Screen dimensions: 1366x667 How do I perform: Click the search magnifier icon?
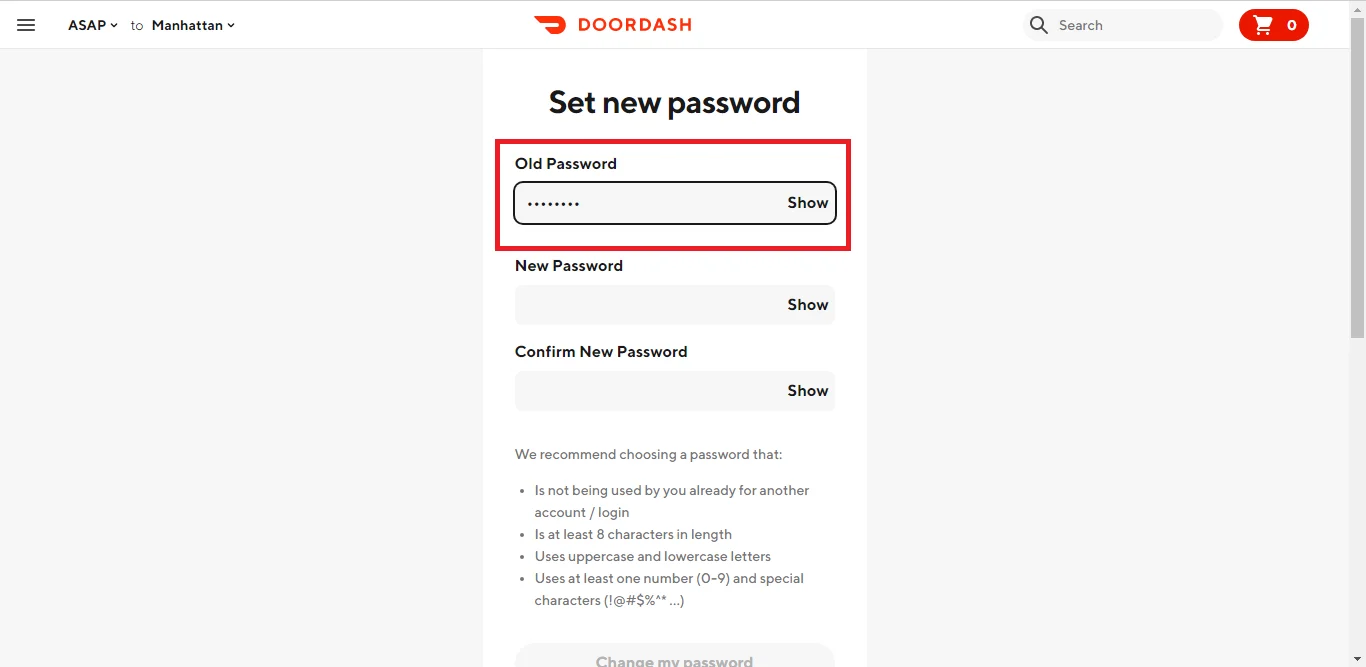click(1039, 25)
